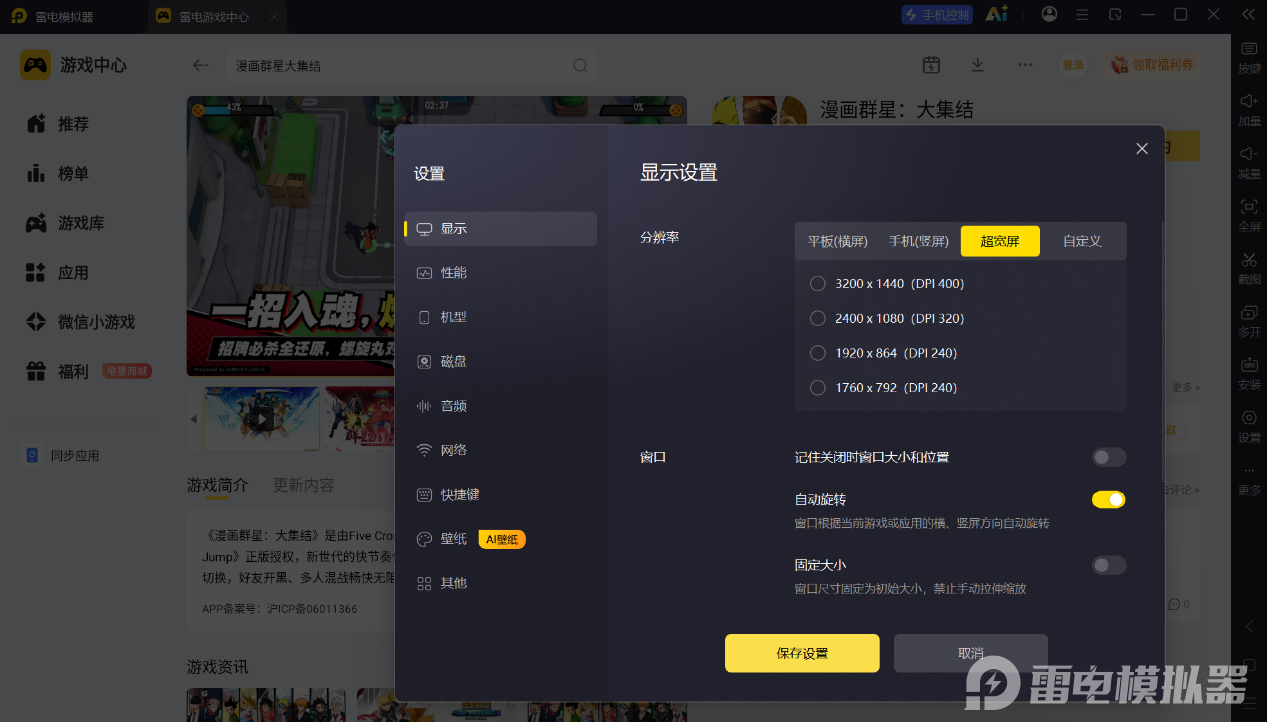
Task: Select 1920 x 864 resolution radio
Action: point(818,353)
